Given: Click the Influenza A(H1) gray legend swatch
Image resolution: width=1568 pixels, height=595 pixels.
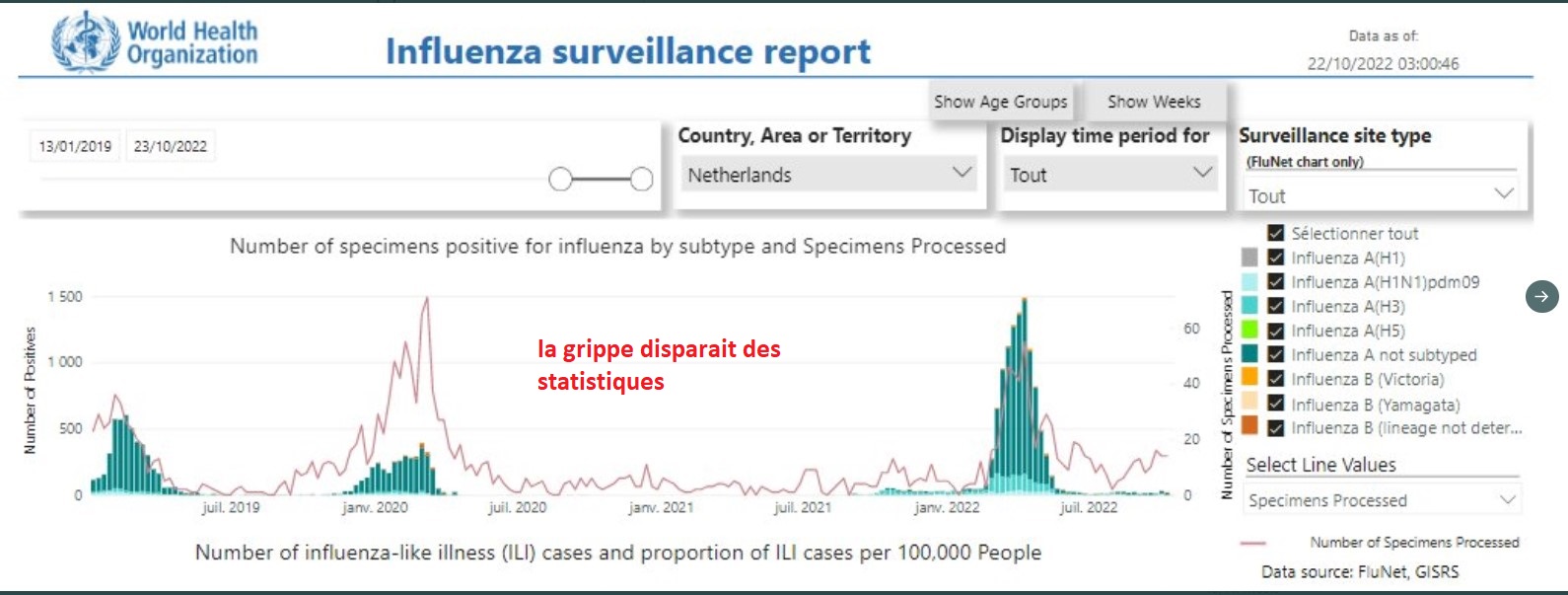Looking at the screenshot, I should pos(1249,258).
